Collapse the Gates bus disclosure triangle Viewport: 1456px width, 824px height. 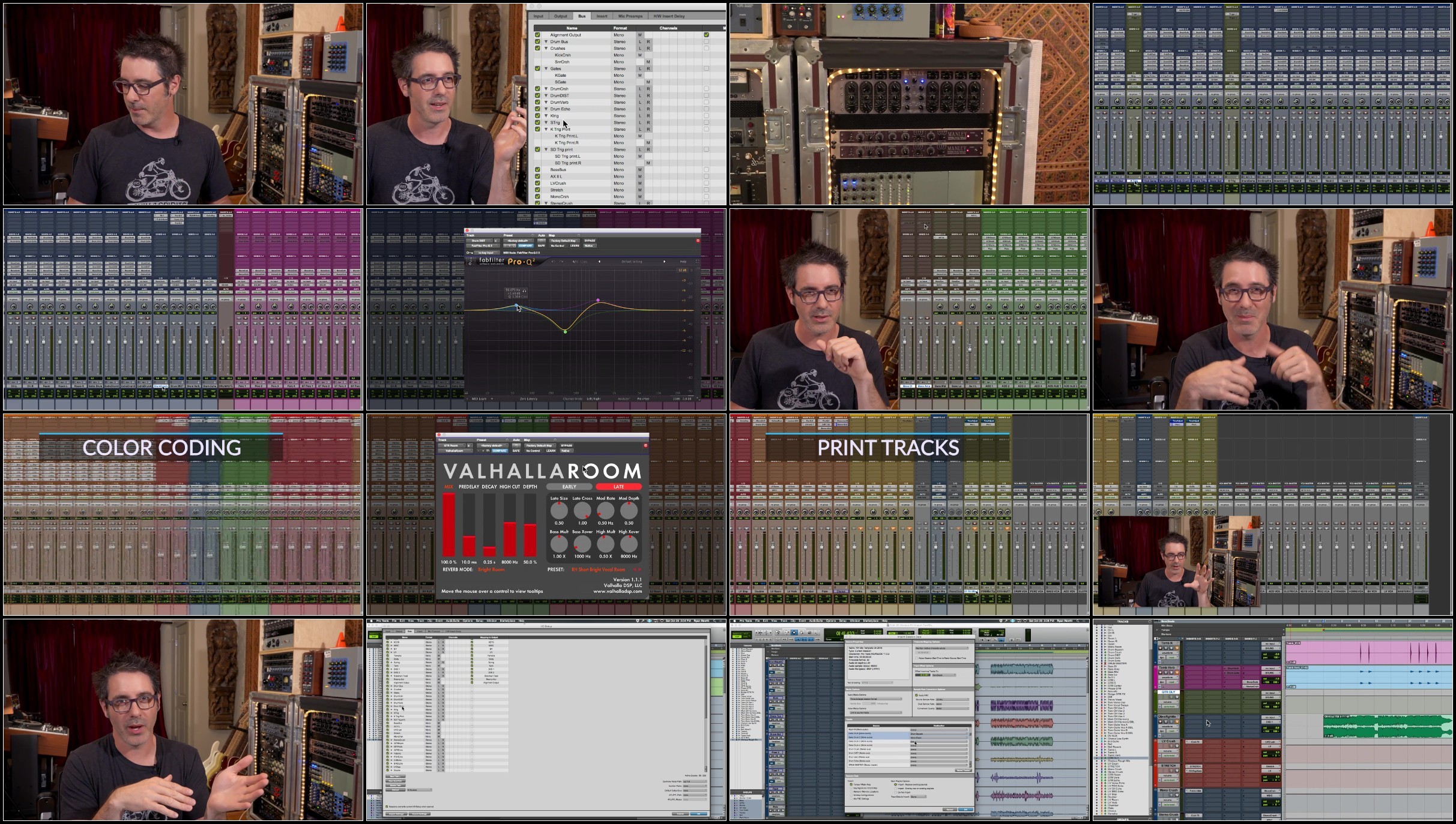[x=546, y=68]
